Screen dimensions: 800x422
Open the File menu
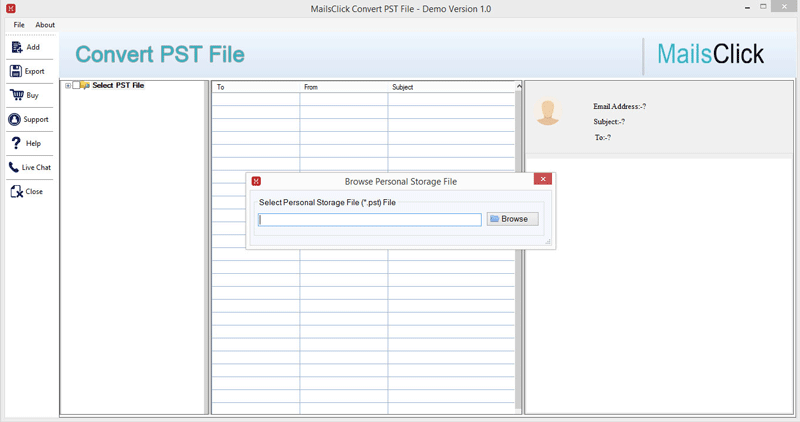pos(19,24)
